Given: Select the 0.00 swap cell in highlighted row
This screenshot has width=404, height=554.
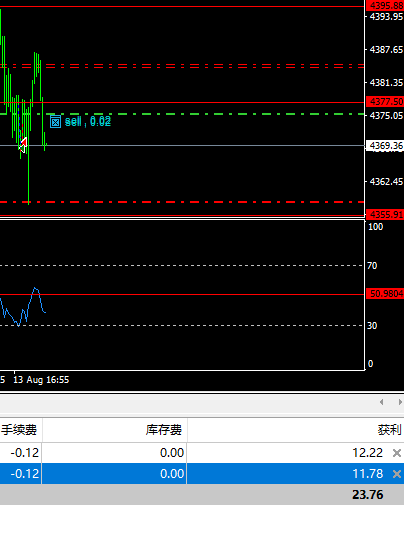Looking at the screenshot, I should [x=172, y=474].
